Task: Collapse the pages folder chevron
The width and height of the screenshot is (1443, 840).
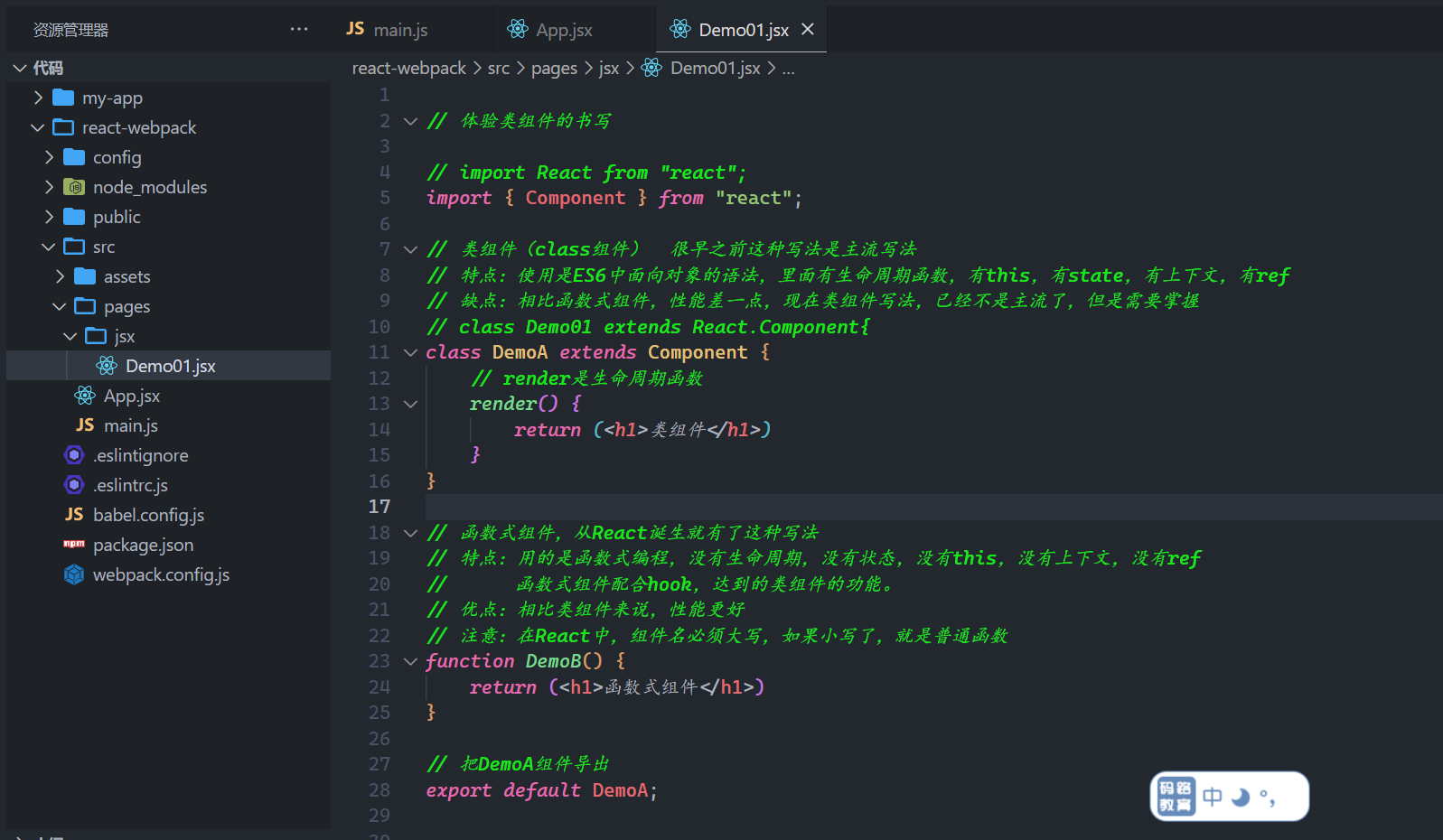Action: pyautogui.click(x=60, y=306)
